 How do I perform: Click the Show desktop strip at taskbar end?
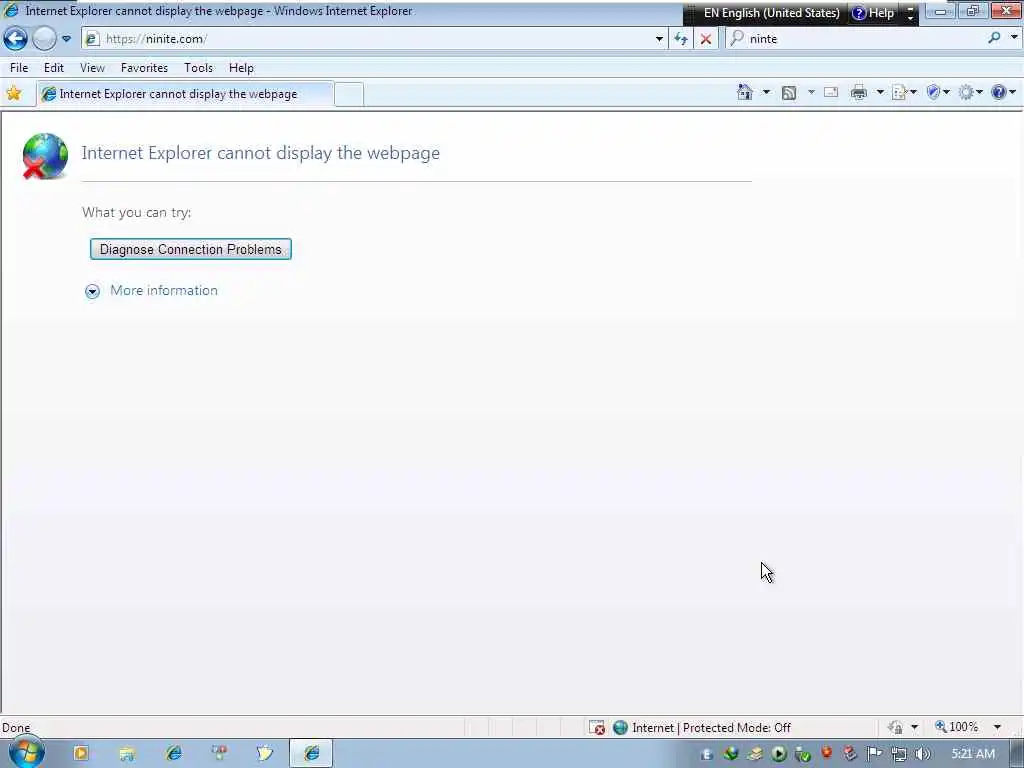pyautogui.click(x=1017, y=754)
